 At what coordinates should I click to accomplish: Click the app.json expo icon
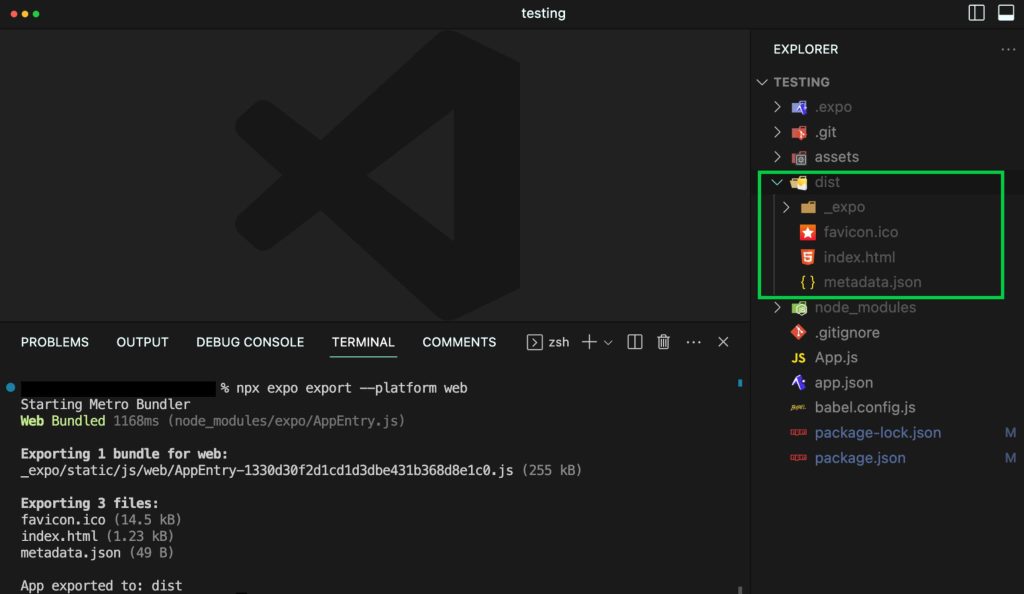pos(799,383)
